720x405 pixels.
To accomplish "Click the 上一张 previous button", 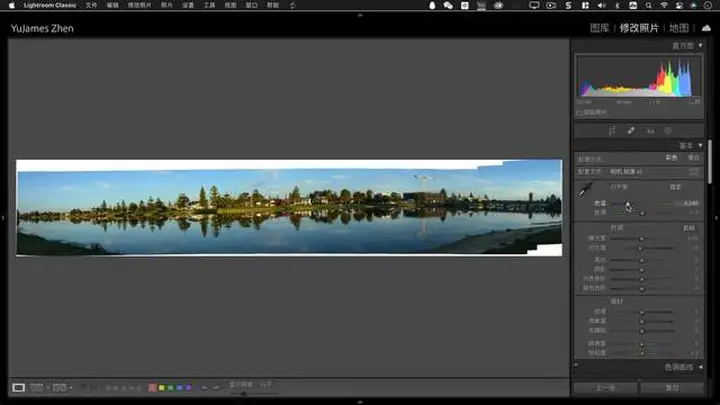I will point(605,387).
